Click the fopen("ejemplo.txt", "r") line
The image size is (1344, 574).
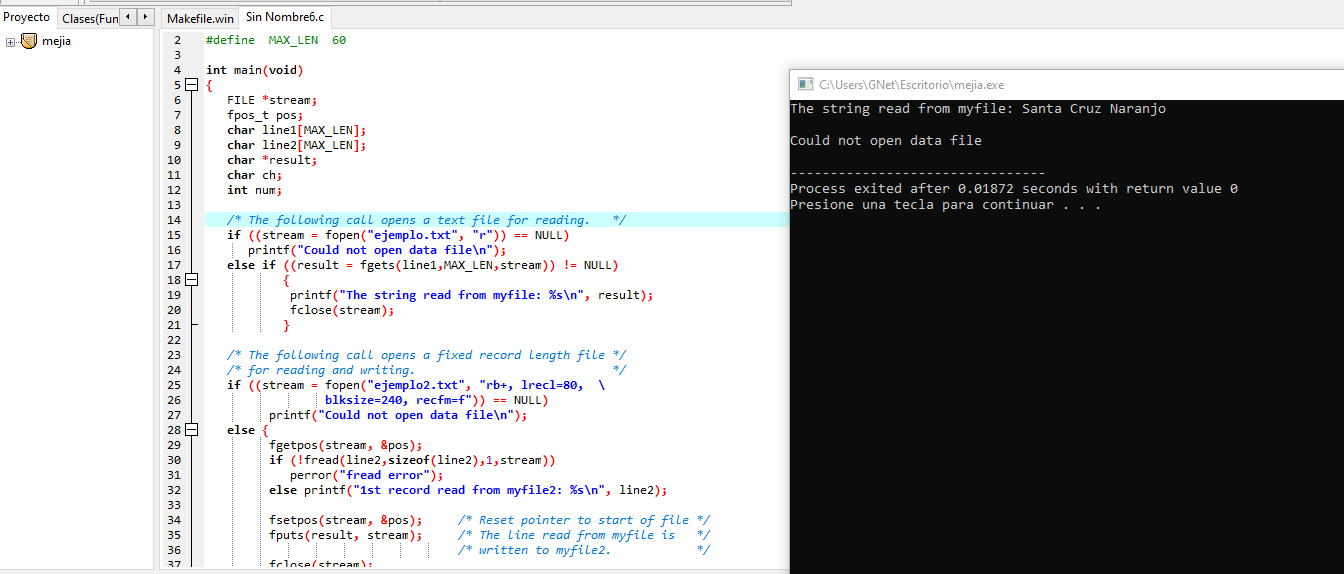point(398,235)
